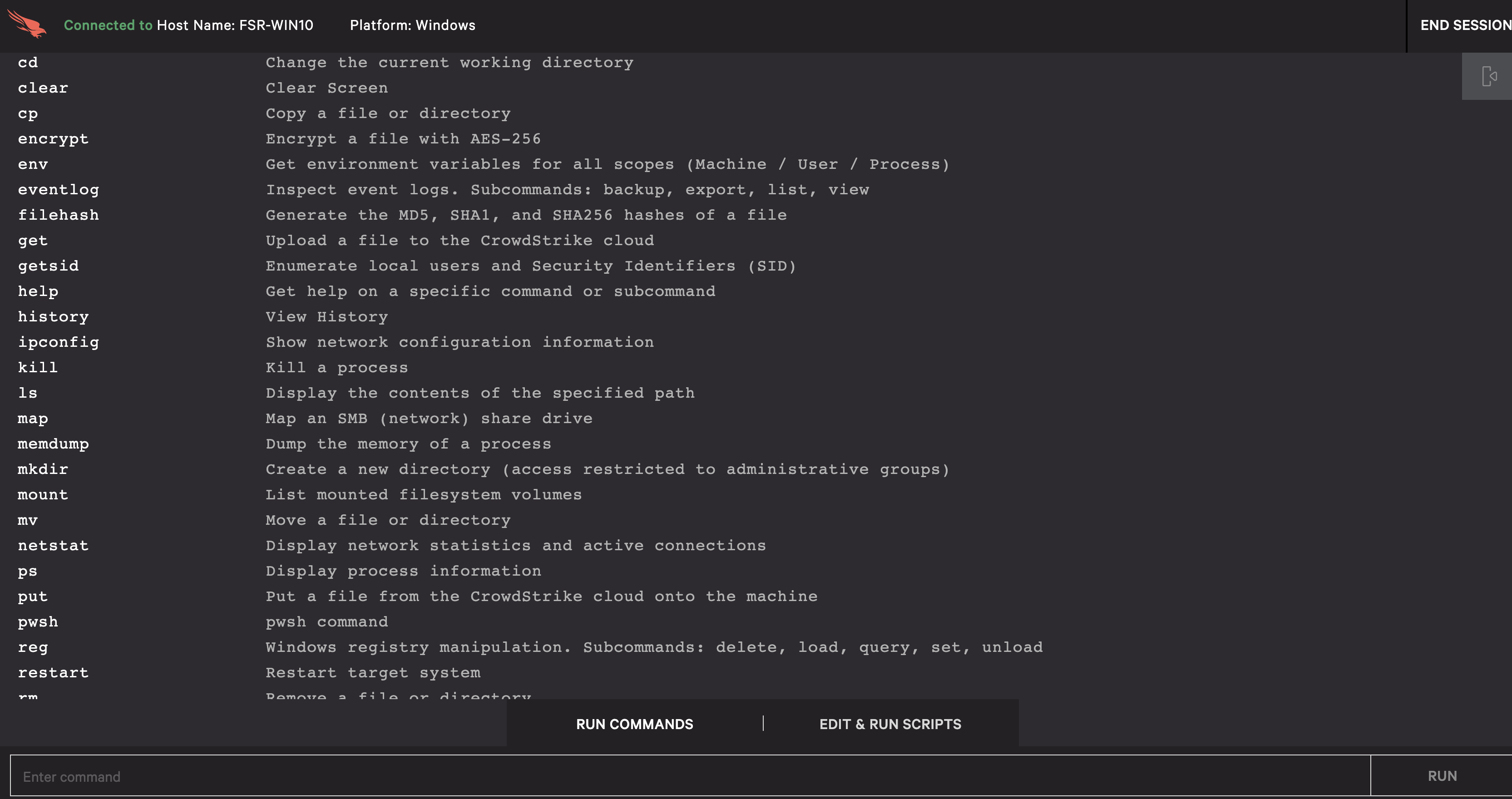The image size is (1512, 799).
Task: Click the EDIT & RUN SCRIPTS tab
Action: pyautogui.click(x=890, y=723)
